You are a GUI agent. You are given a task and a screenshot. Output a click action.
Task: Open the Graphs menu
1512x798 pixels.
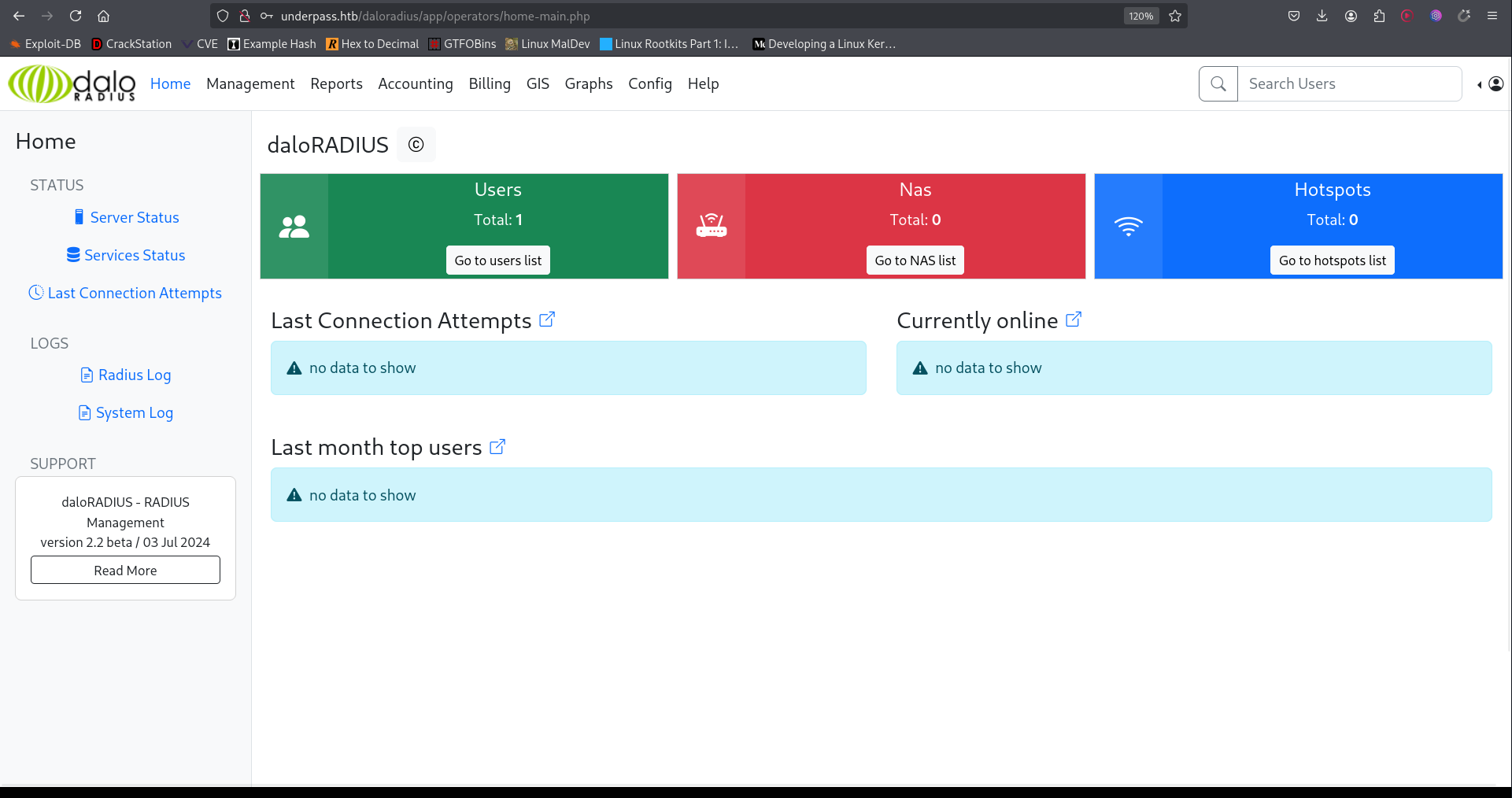589,83
